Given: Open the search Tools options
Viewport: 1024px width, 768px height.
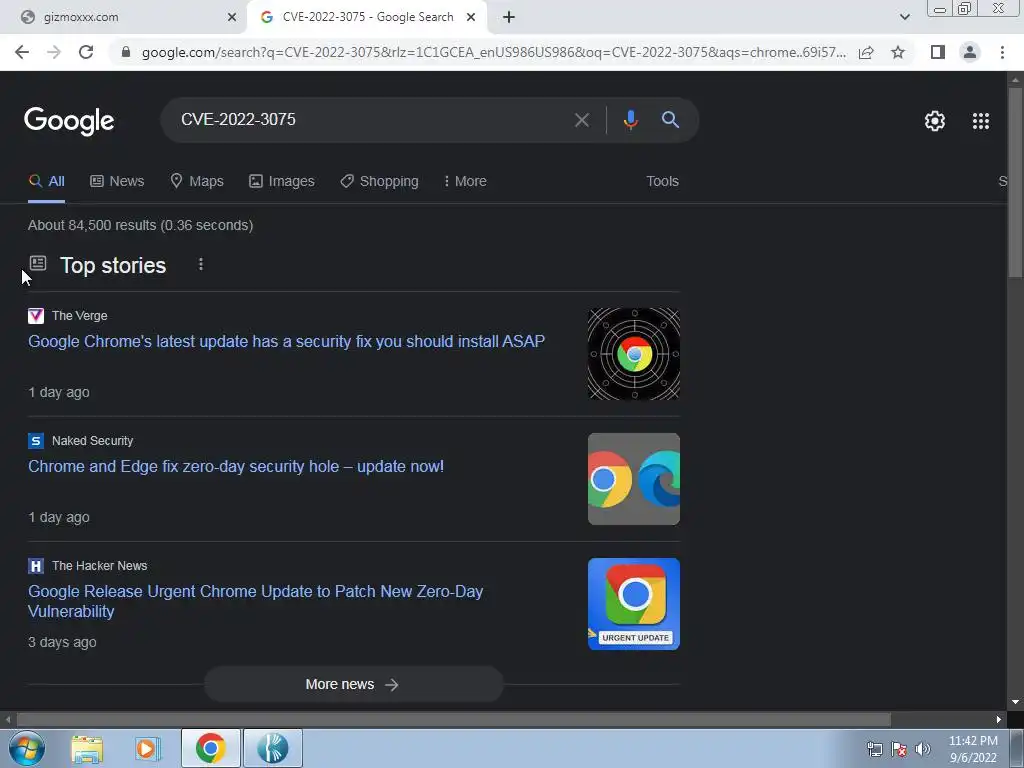Looking at the screenshot, I should pyautogui.click(x=662, y=182).
